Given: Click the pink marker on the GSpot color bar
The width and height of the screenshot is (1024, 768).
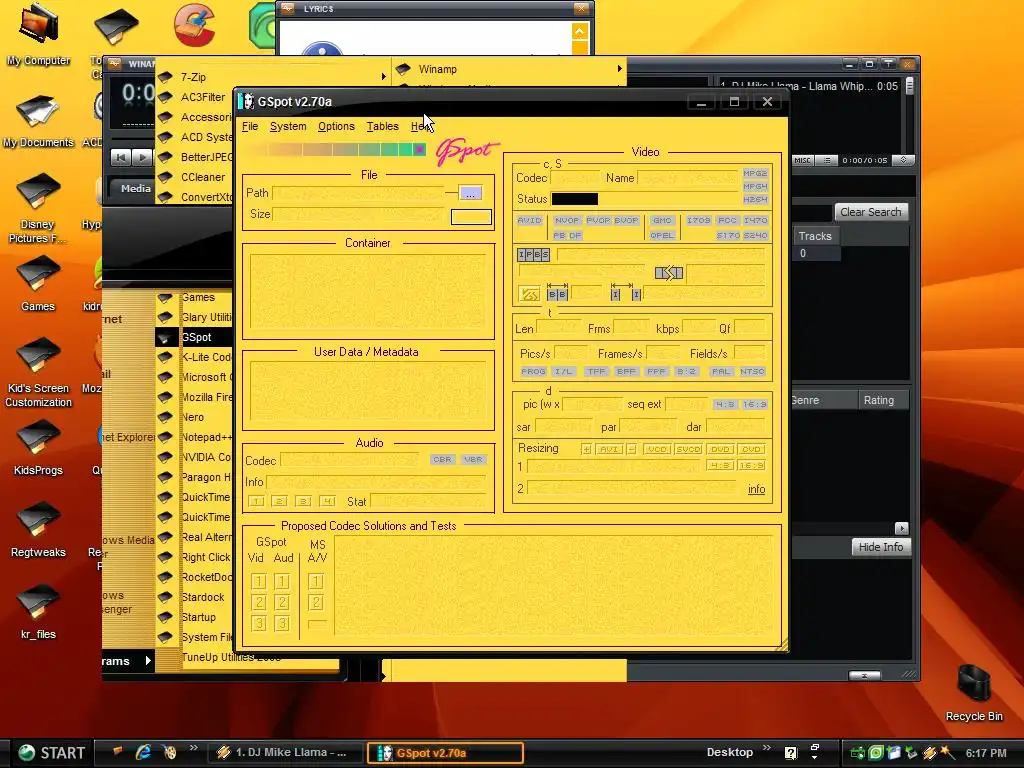Looking at the screenshot, I should tap(420, 150).
